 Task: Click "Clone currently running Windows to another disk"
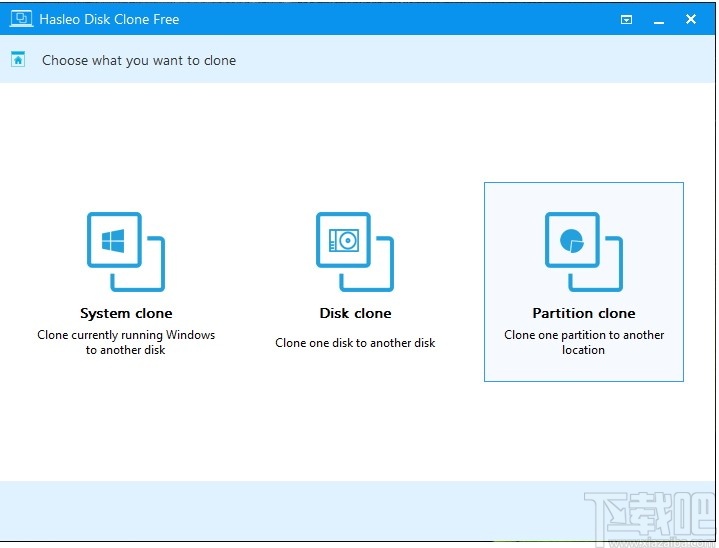(x=126, y=342)
